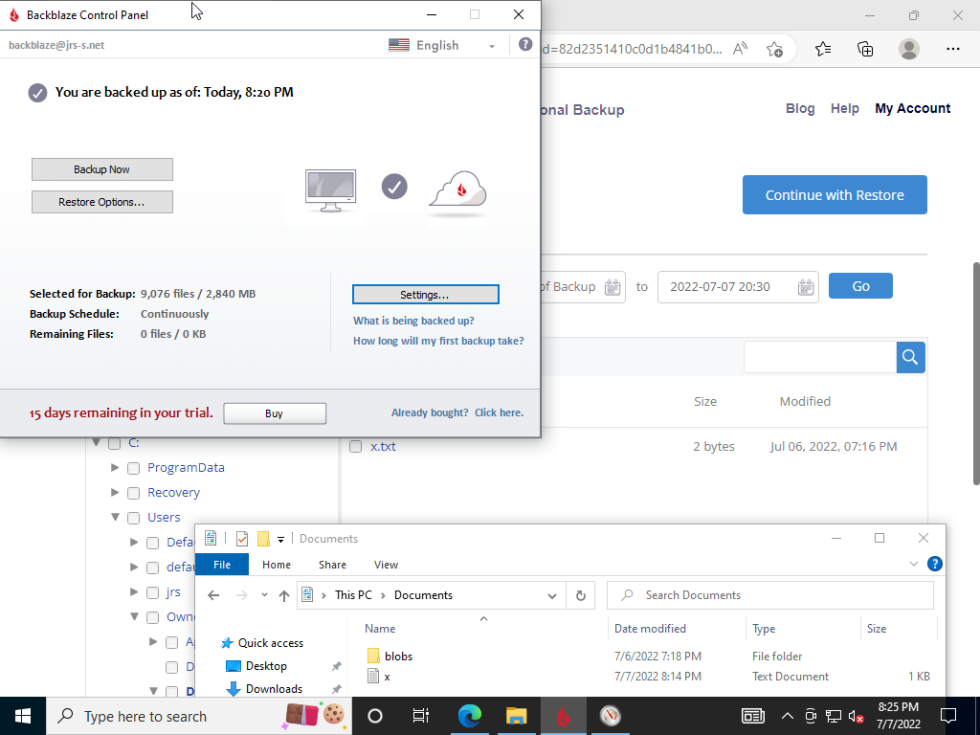Expand the Recovery folder tree node
Viewport: 980px width, 735px height.
[x=114, y=492]
